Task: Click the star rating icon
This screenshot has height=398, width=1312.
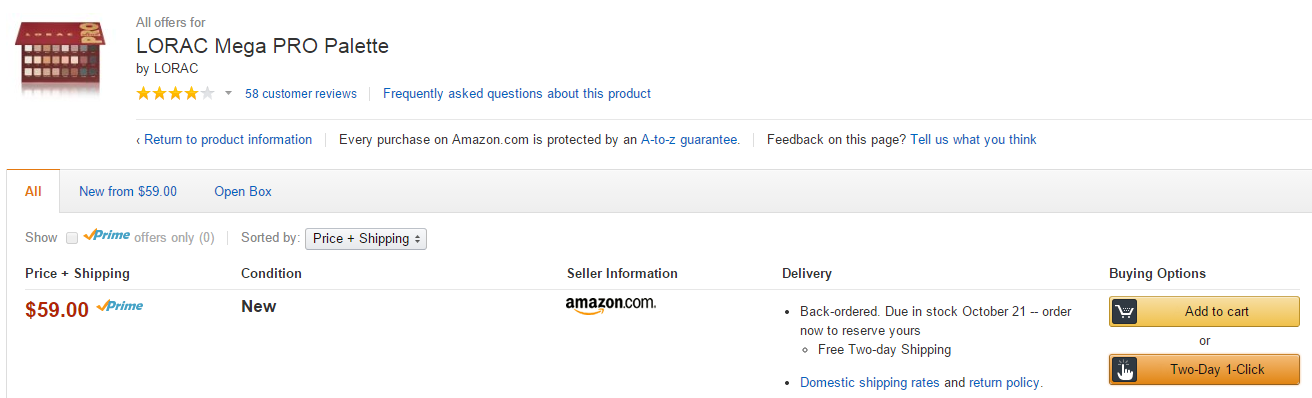Action: [x=175, y=94]
